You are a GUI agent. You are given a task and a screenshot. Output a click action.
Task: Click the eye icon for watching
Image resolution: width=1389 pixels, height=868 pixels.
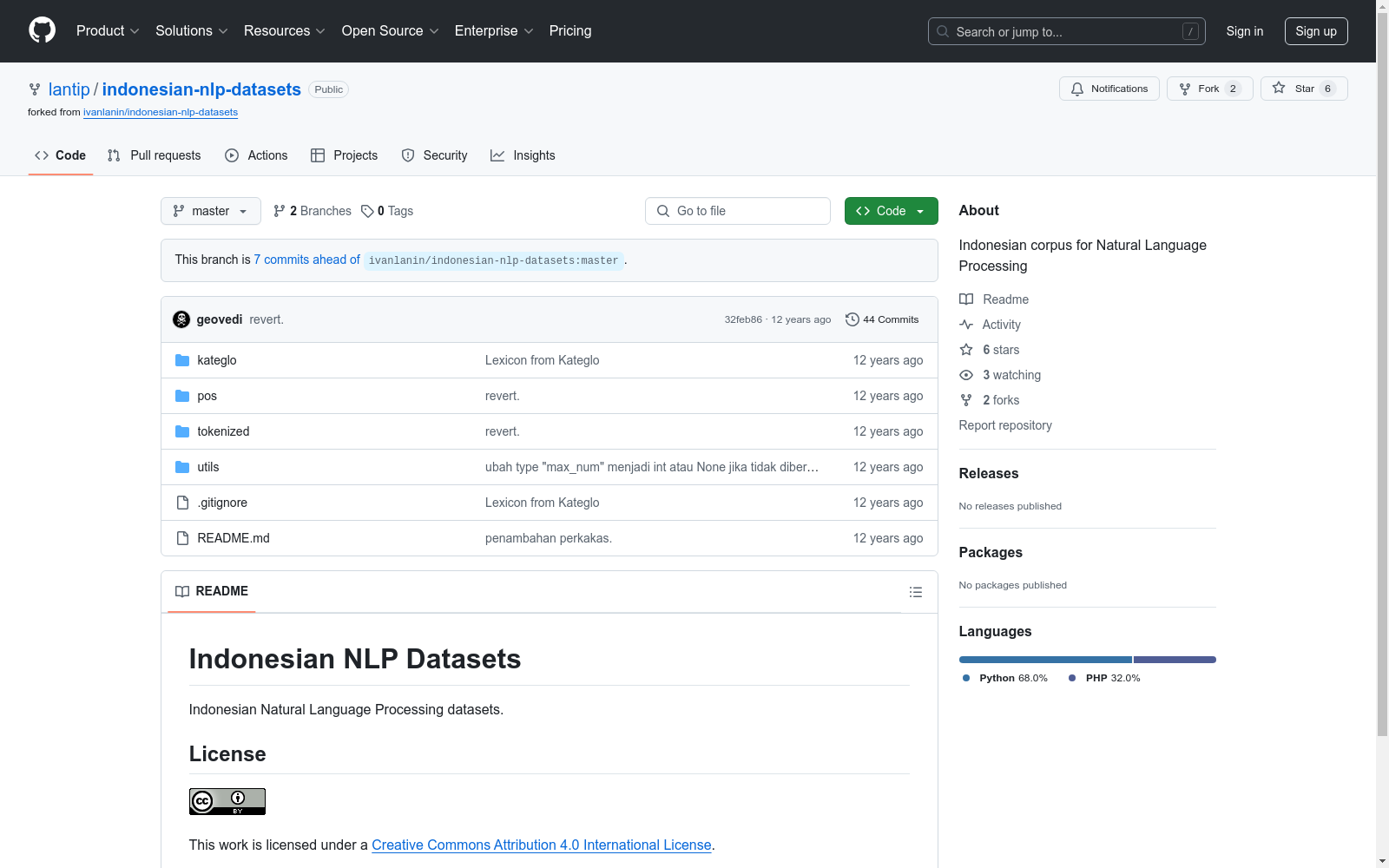tap(966, 375)
